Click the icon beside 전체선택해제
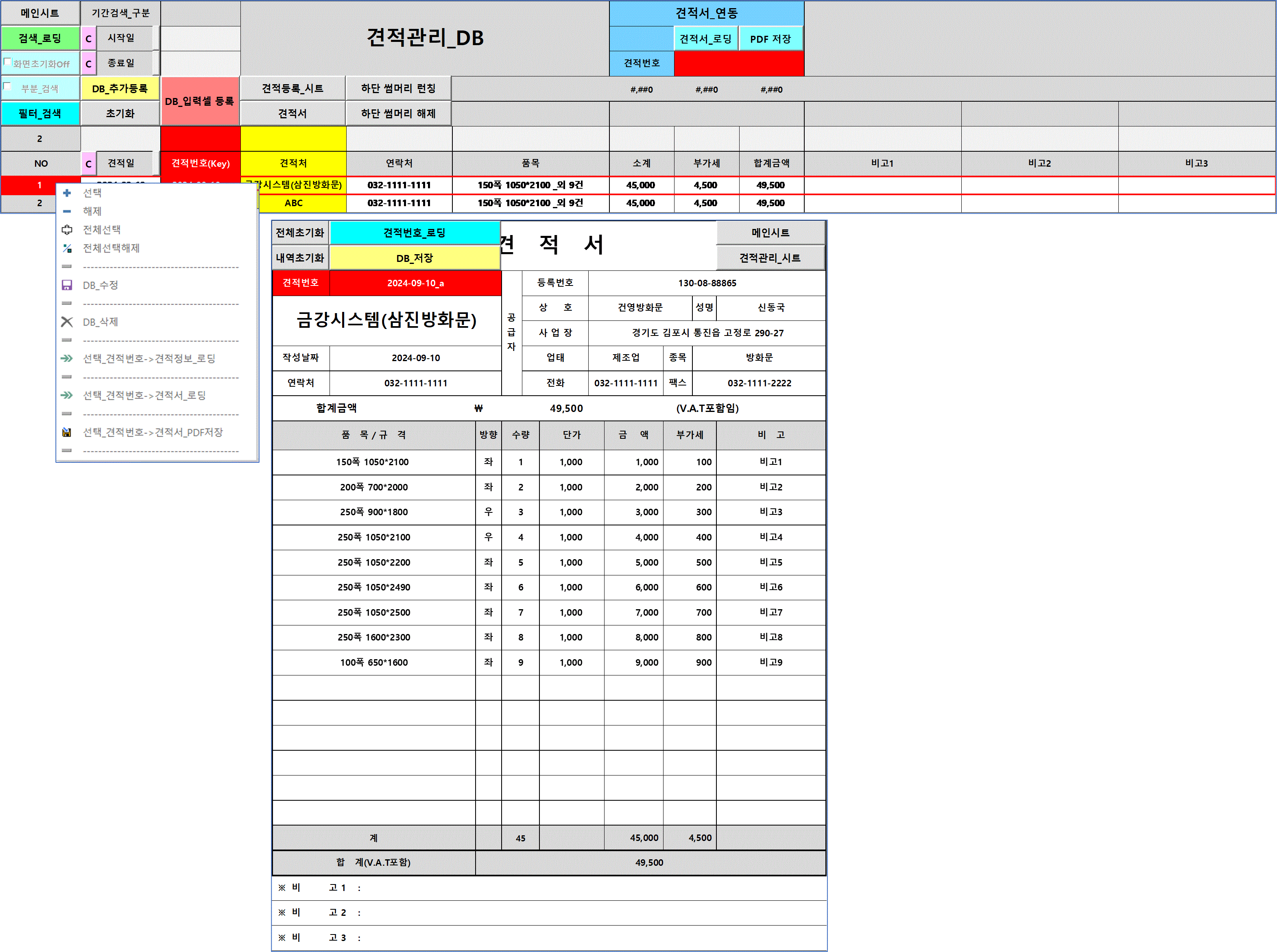 pyautogui.click(x=67, y=248)
